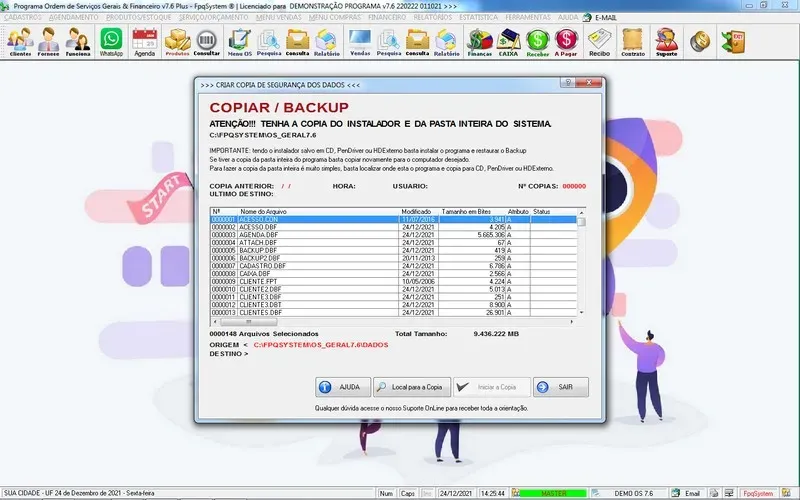800x500 pixels.
Task: Click the Suporte toolbar icon
Action: [666, 42]
